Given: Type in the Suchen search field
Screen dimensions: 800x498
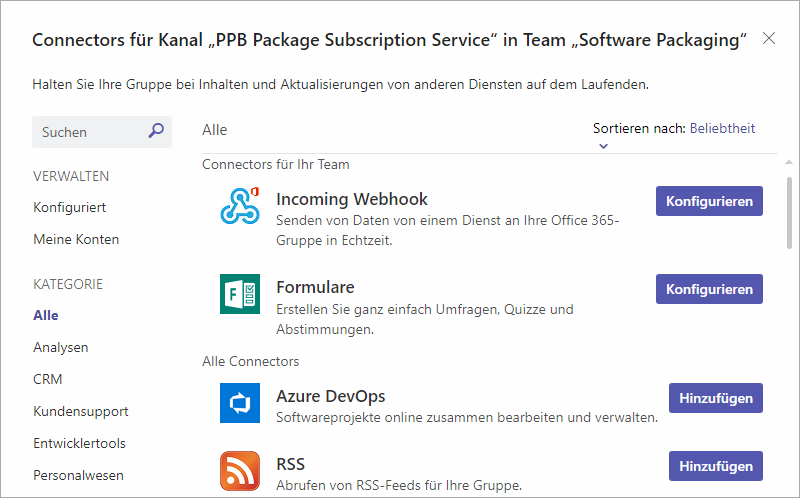Looking at the screenshot, I should coord(90,132).
